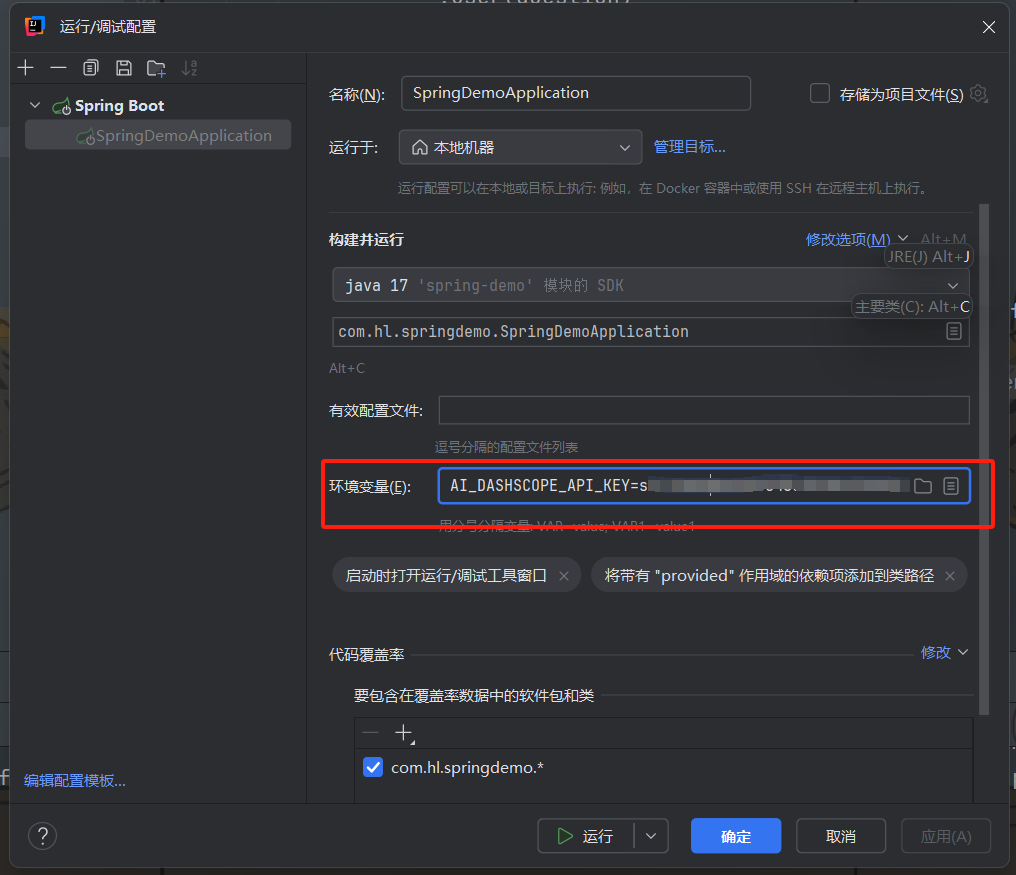Viewport: 1016px width, 875px height.
Task: Confirm with the OK button
Action: click(x=735, y=836)
